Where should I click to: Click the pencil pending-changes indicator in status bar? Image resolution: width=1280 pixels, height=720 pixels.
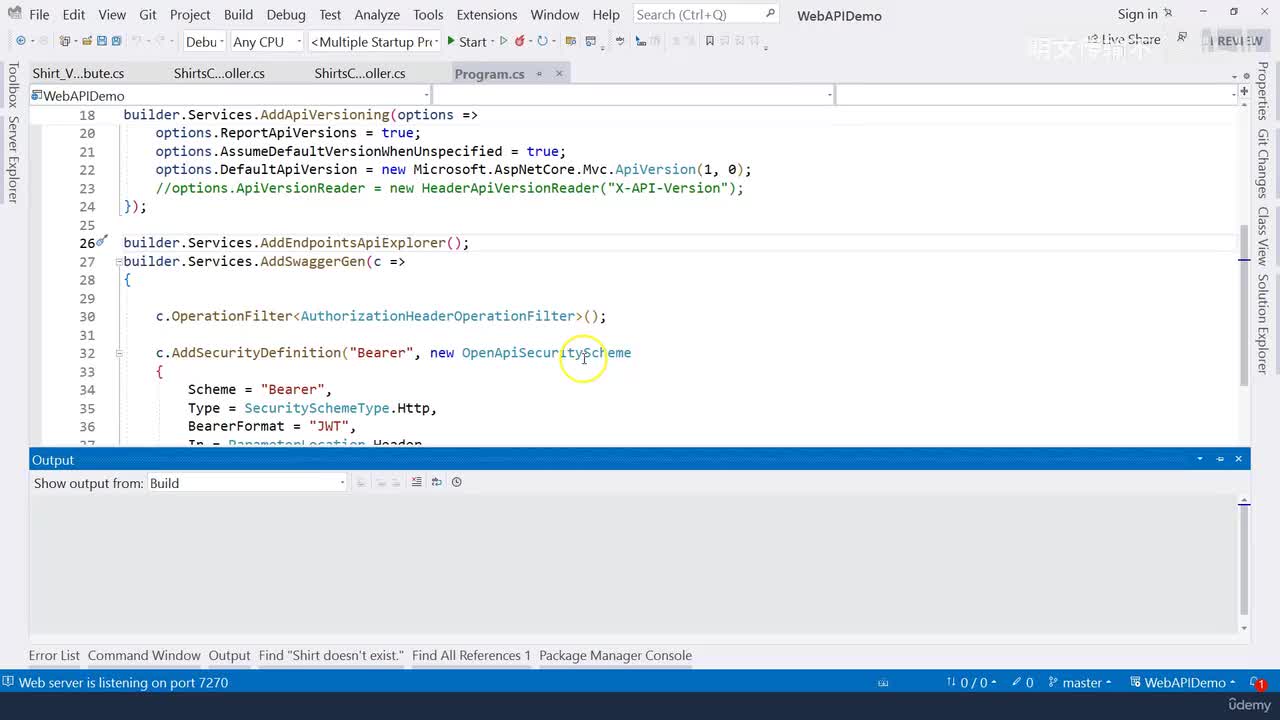tap(1022, 683)
